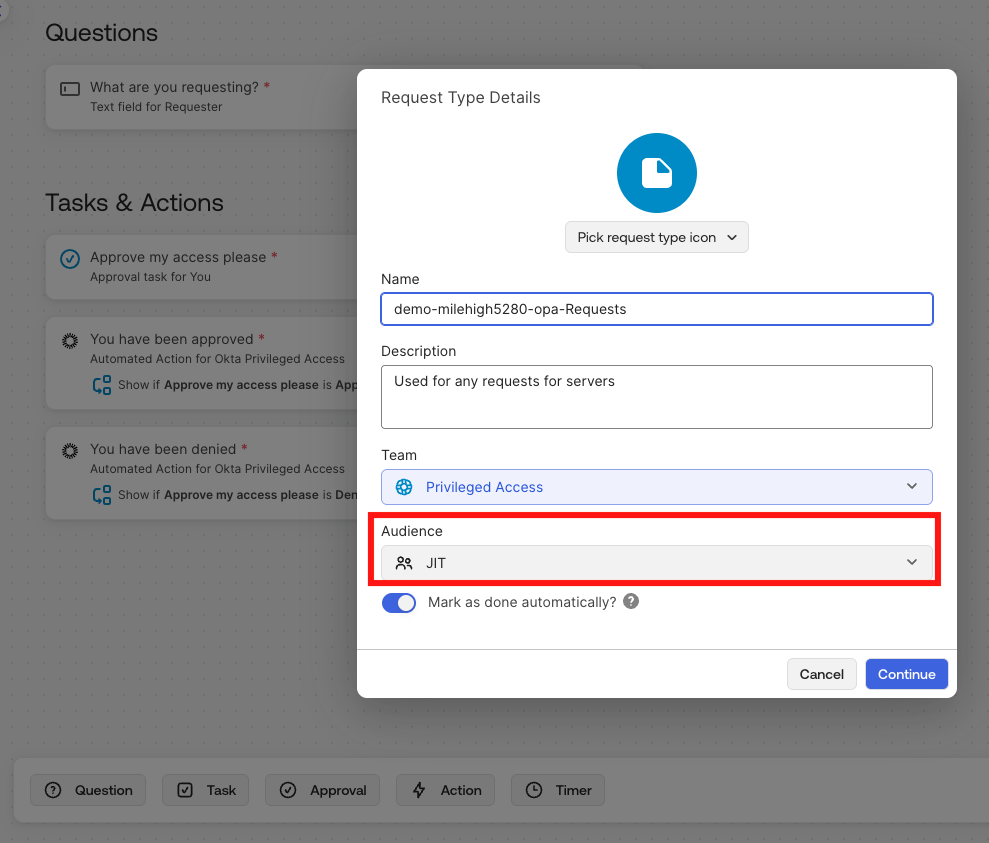This screenshot has width=989, height=843.
Task: Click the Name input field
Action: 656,309
